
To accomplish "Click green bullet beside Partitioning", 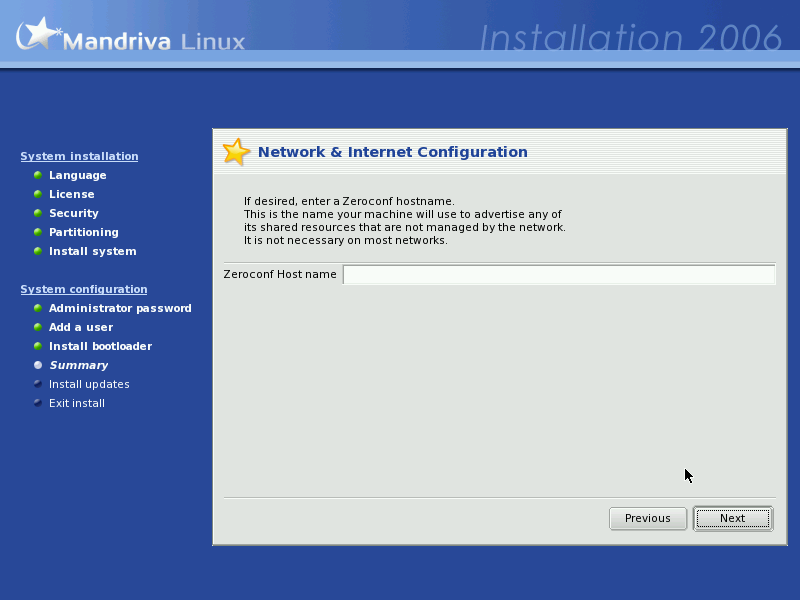I will pos(38,232).
